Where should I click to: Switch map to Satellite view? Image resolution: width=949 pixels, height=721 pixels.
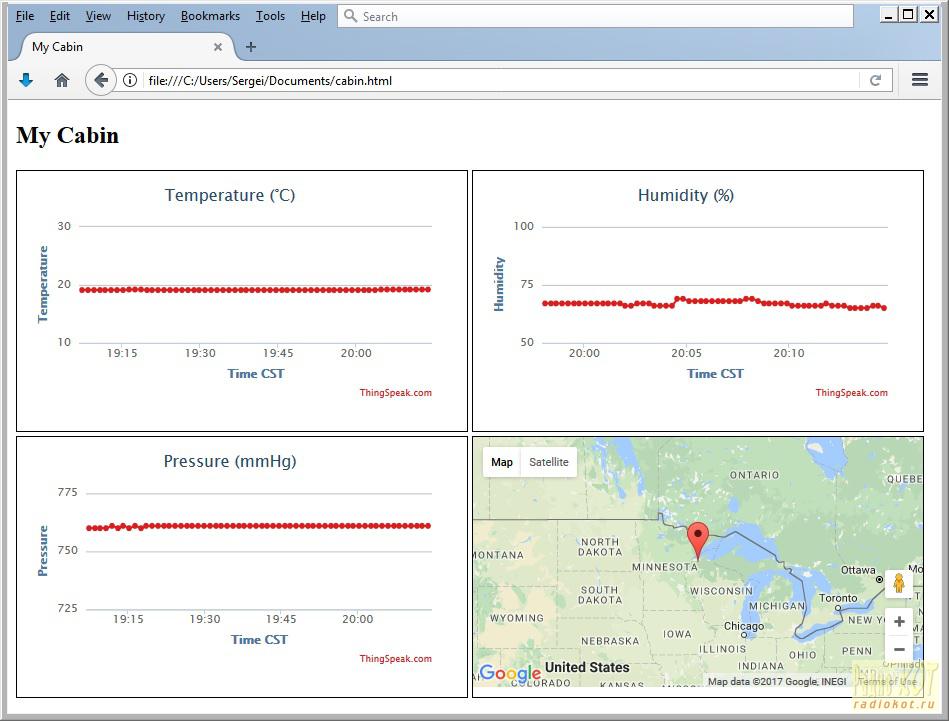pos(548,462)
